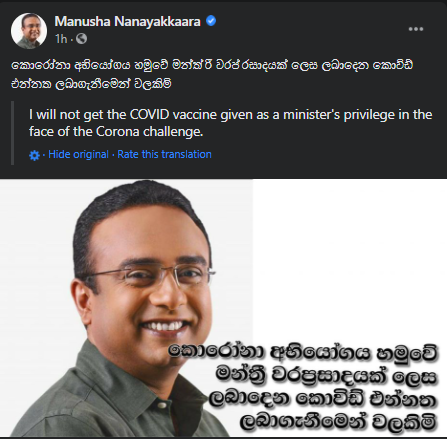Click the Rate this translation link

pyautogui.click(x=164, y=154)
